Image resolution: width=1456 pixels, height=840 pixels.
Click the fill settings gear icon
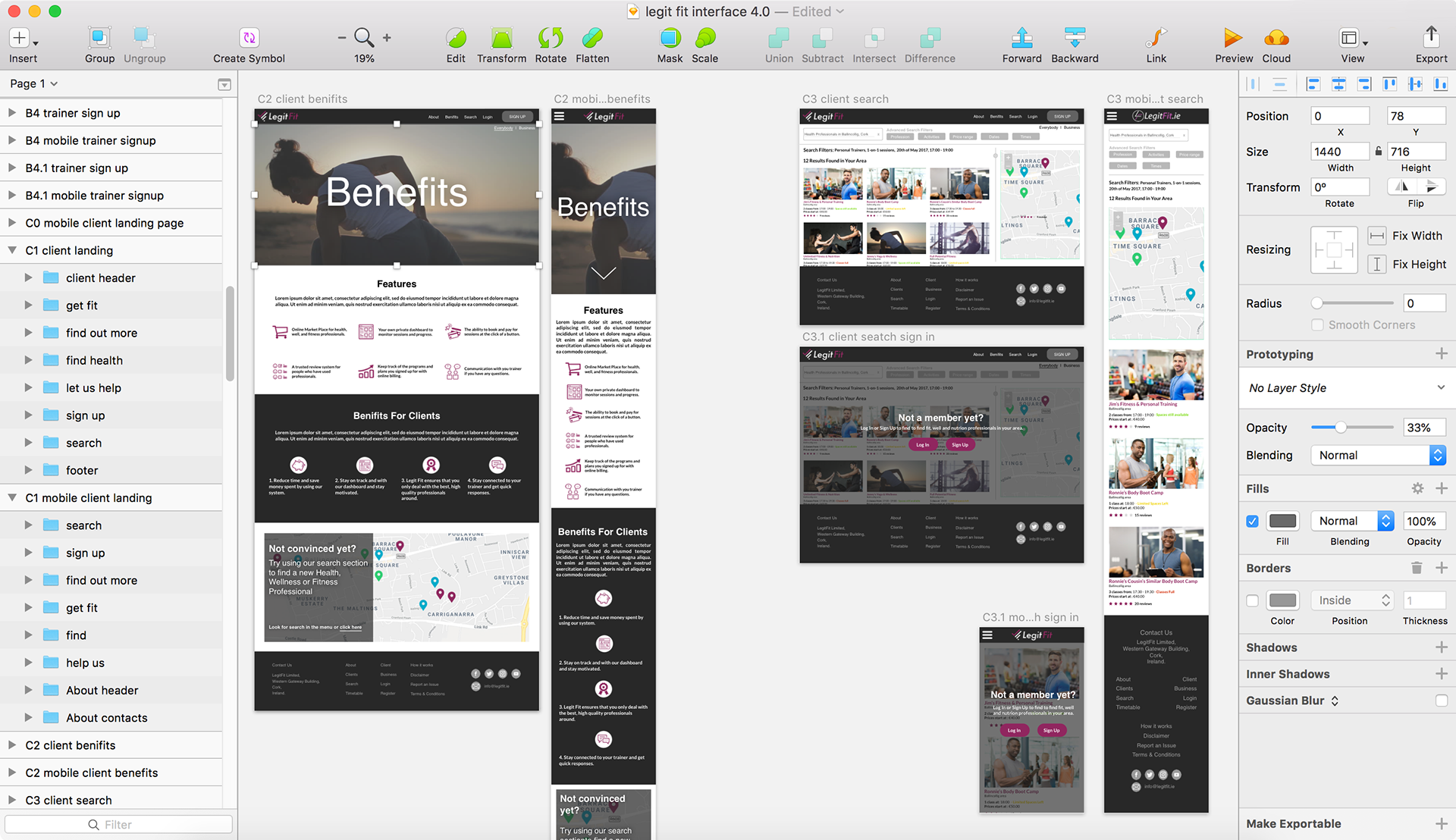1417,489
